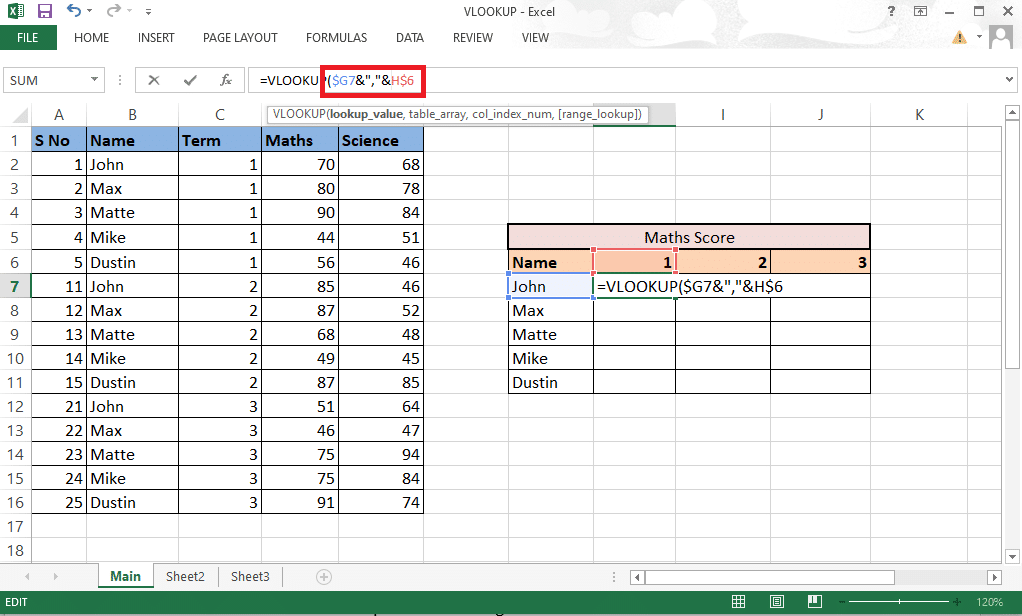Click the green FILE button
Screen dimensions: 1022x616
(28, 38)
